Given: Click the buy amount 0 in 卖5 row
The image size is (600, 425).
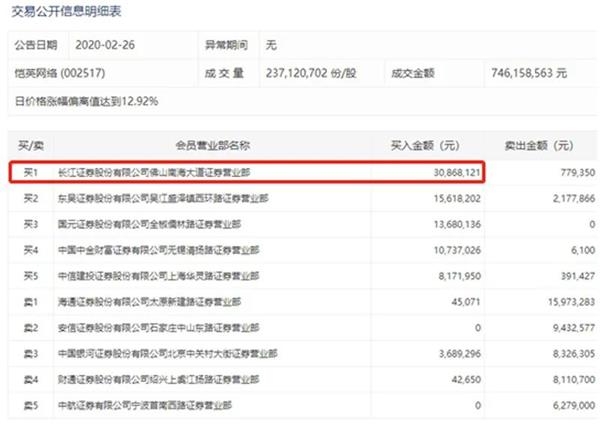Looking at the screenshot, I should pyautogui.click(x=478, y=405).
